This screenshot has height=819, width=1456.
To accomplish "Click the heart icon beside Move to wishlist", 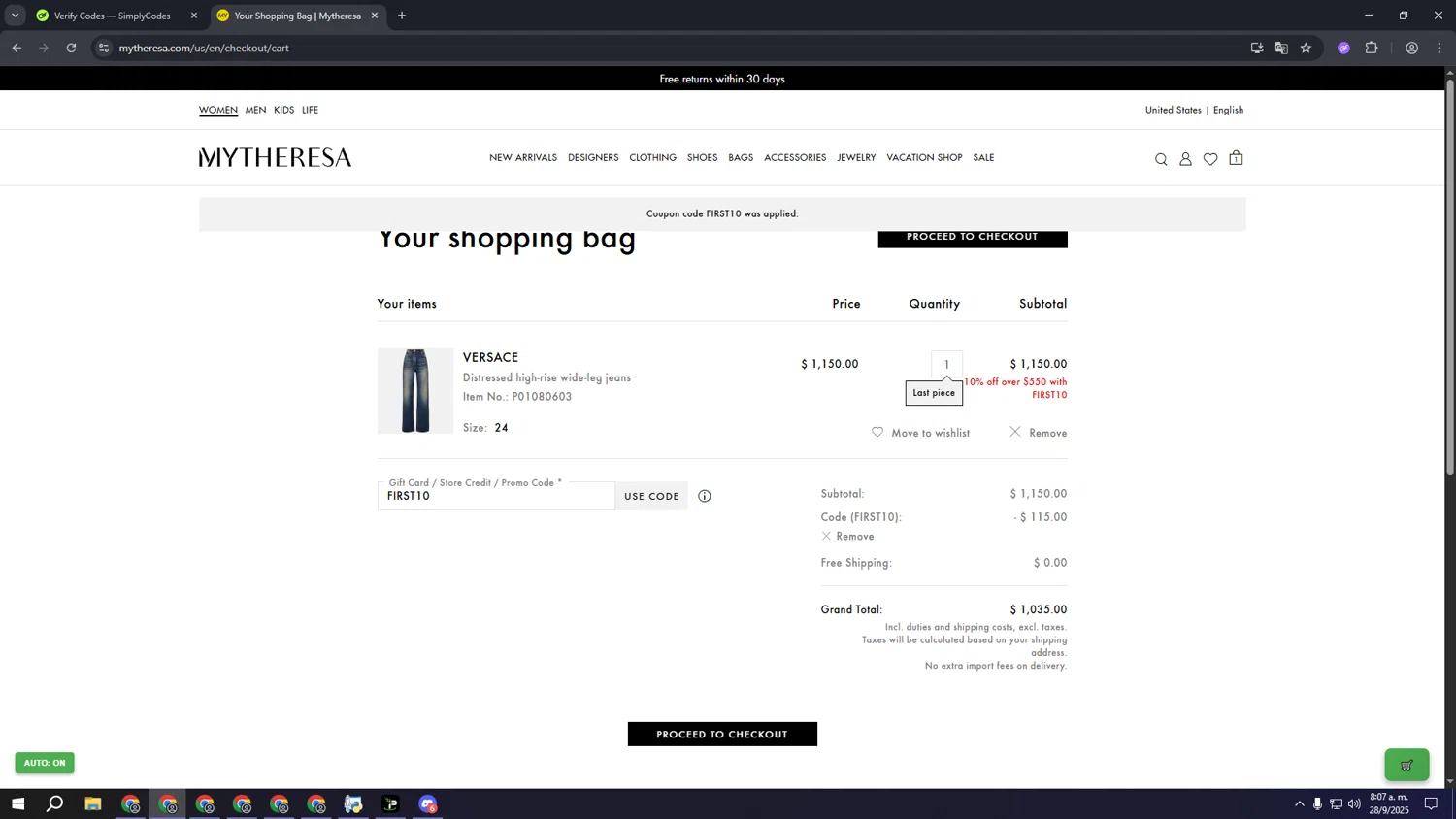I will pyautogui.click(x=877, y=432).
